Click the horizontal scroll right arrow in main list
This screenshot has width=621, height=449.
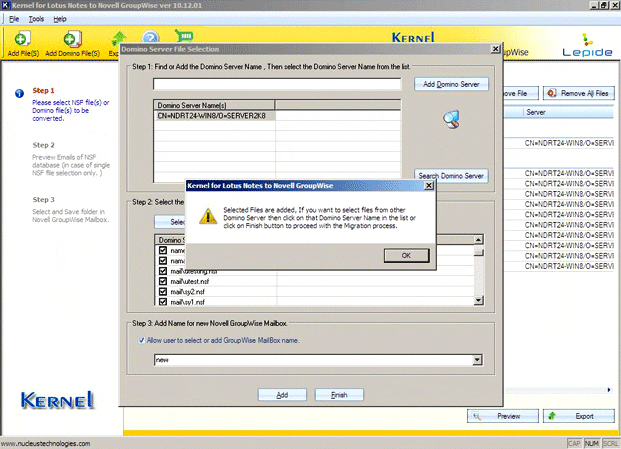609,390
